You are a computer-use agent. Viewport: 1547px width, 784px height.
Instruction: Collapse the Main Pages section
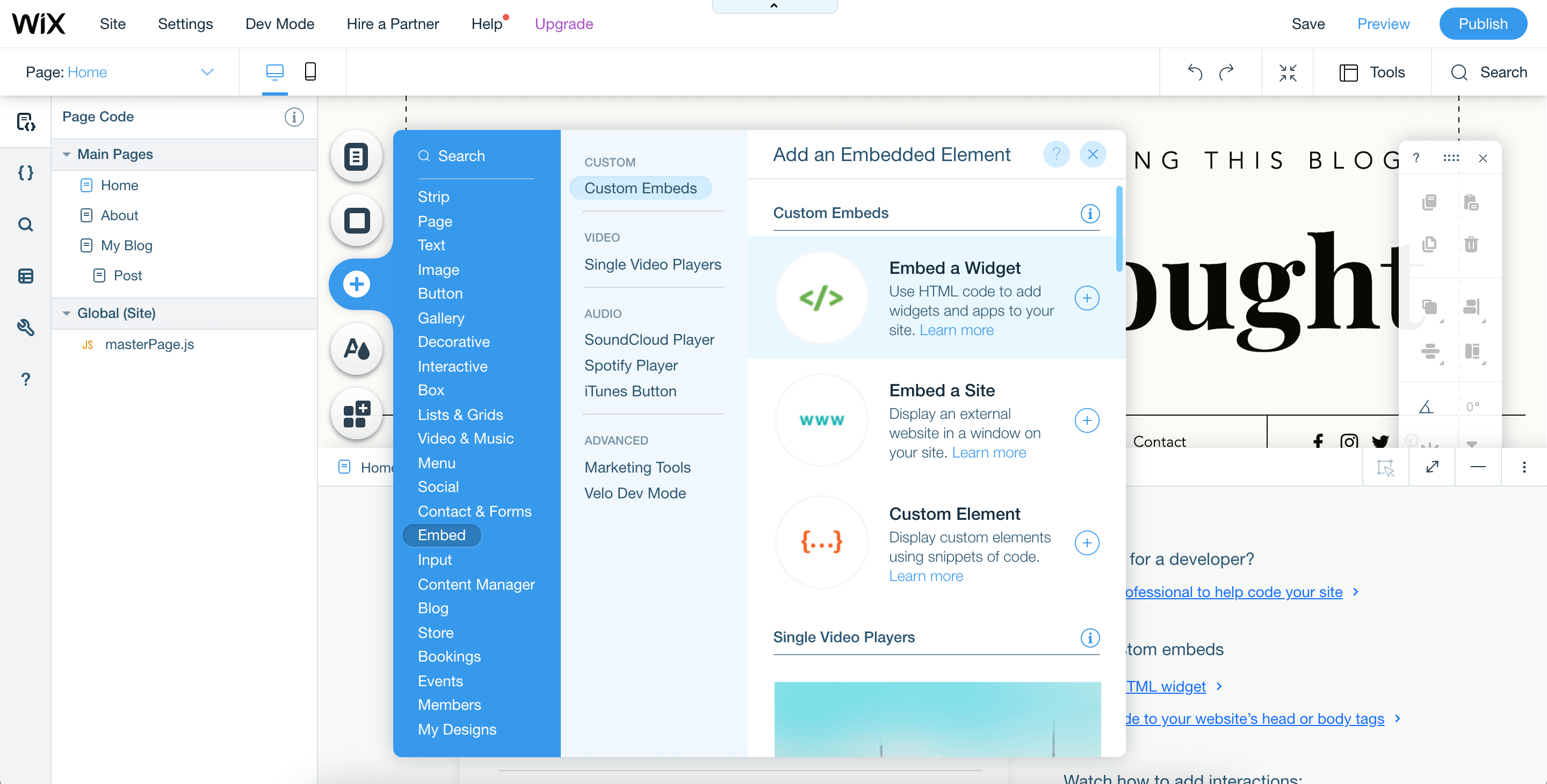[x=67, y=154]
